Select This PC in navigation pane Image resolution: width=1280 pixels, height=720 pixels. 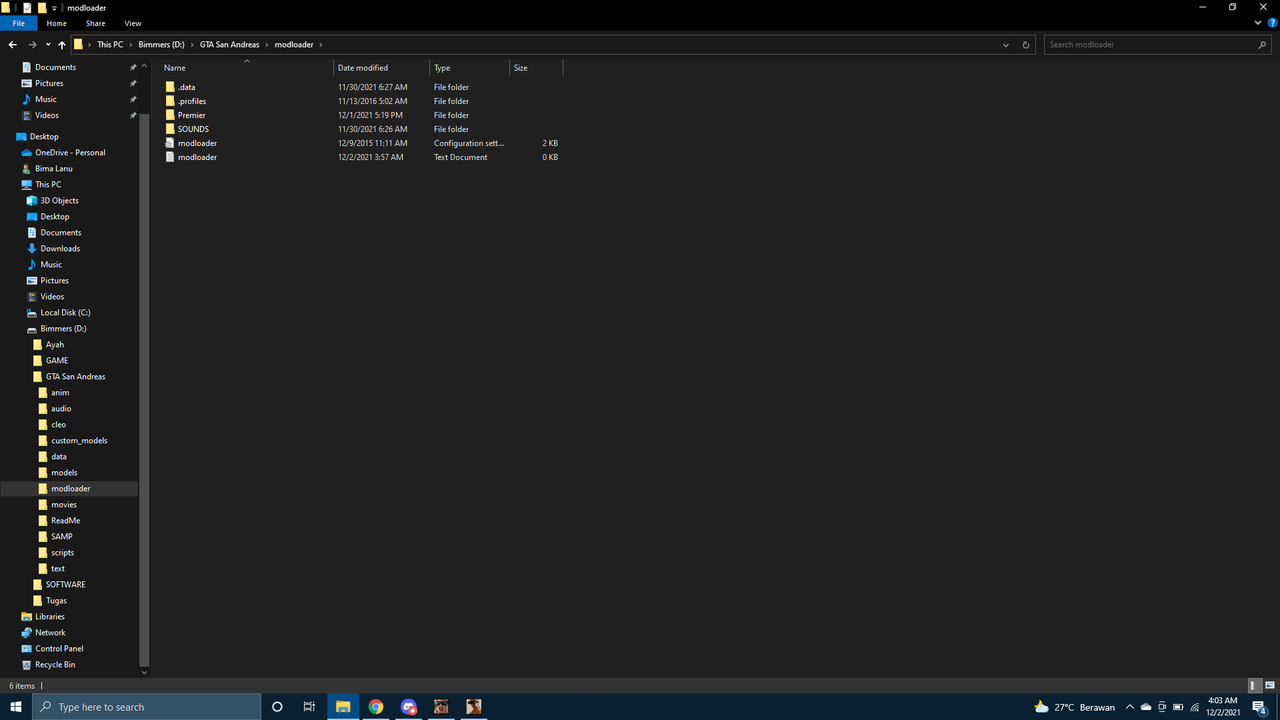(48, 184)
